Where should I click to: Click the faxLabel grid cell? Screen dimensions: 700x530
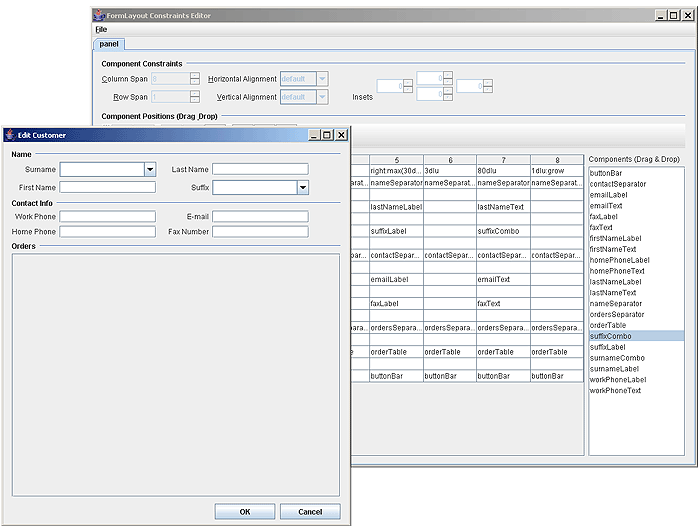pos(396,304)
